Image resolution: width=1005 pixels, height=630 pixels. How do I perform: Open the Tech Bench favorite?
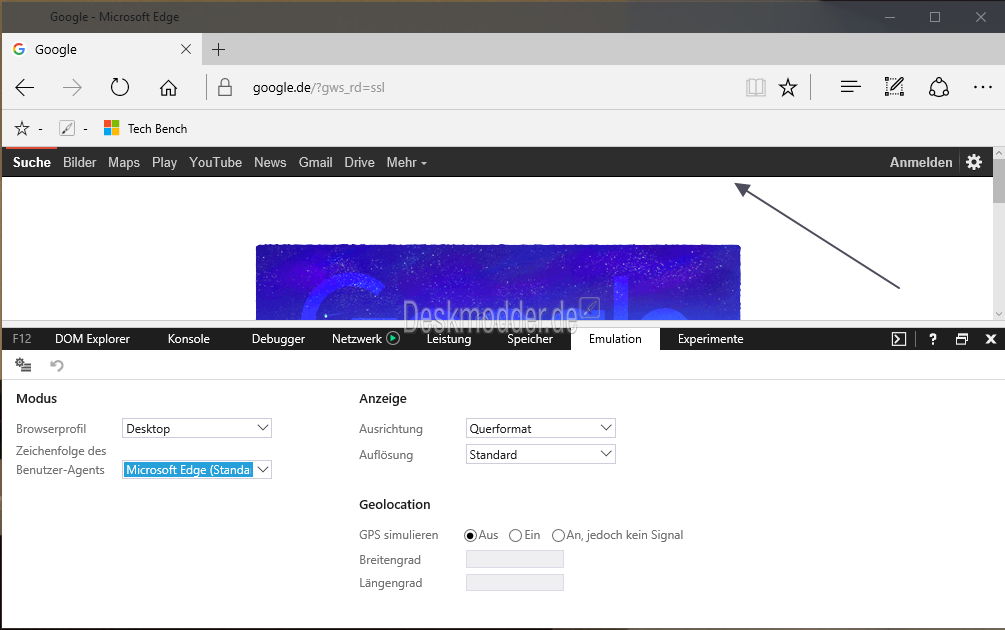[145, 129]
